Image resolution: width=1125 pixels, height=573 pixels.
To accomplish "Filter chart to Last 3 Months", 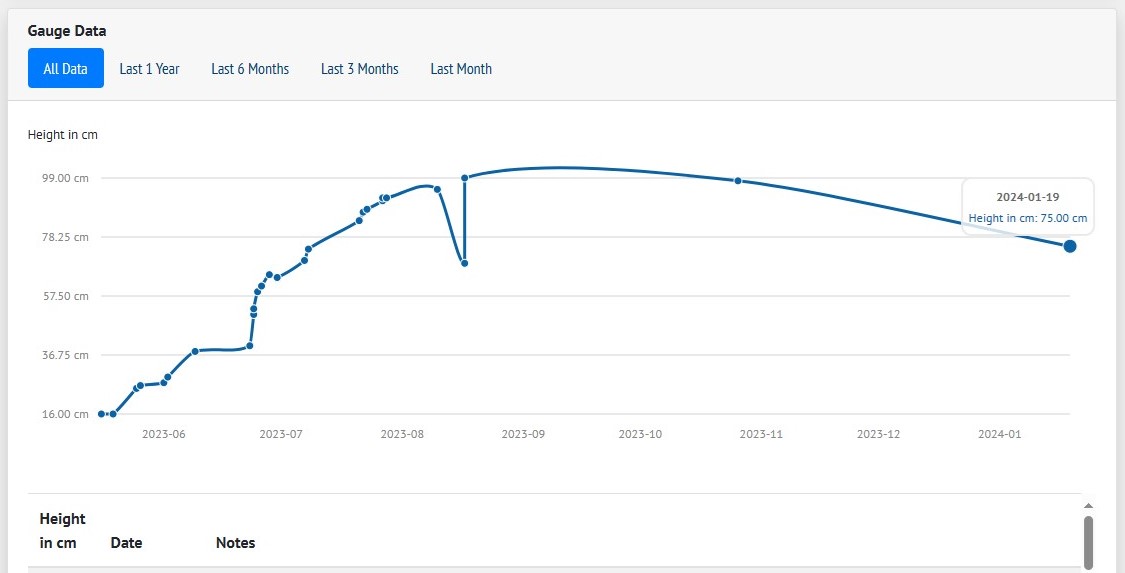I will pos(359,69).
